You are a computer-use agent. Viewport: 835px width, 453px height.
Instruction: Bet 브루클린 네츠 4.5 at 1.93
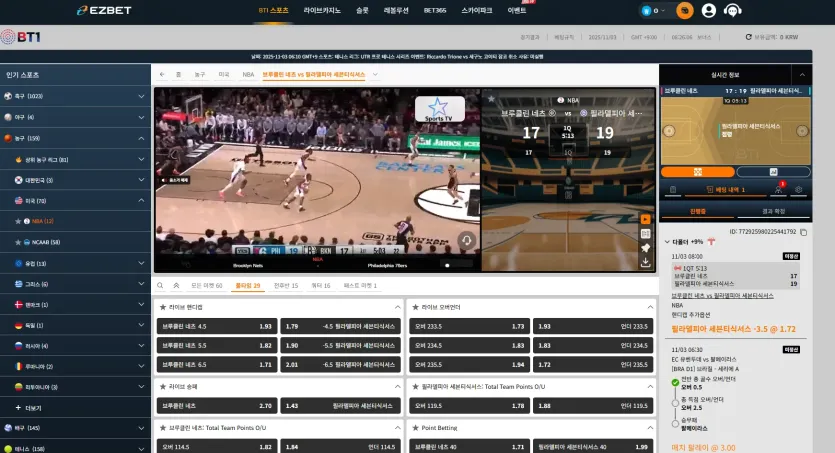(x=217, y=326)
